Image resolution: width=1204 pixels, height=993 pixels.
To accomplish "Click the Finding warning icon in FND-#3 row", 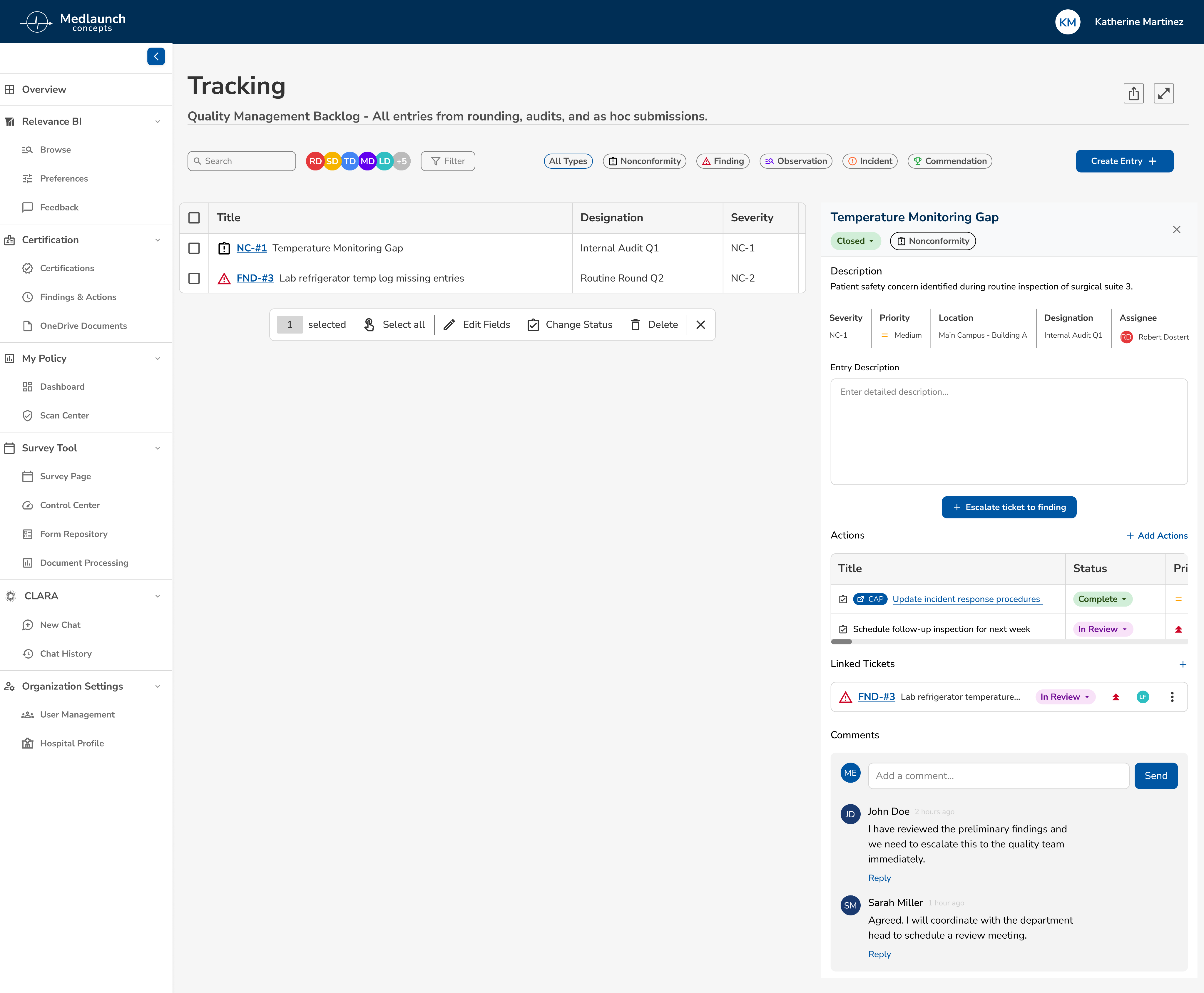I will (224, 279).
